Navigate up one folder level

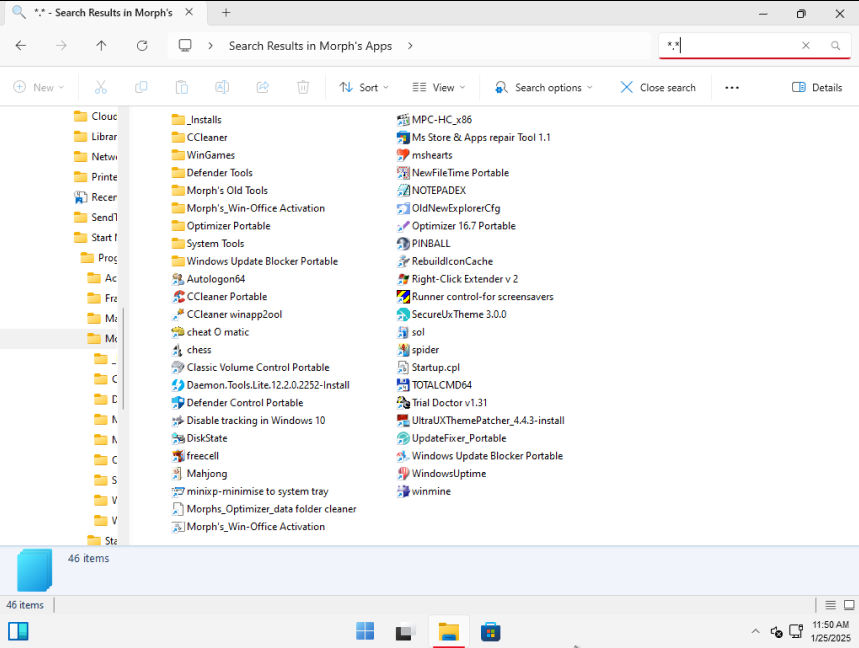click(101, 45)
